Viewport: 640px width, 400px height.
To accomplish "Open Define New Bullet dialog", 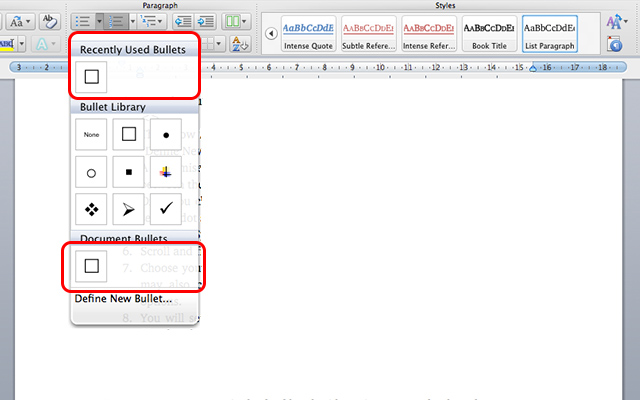I will pos(124,298).
